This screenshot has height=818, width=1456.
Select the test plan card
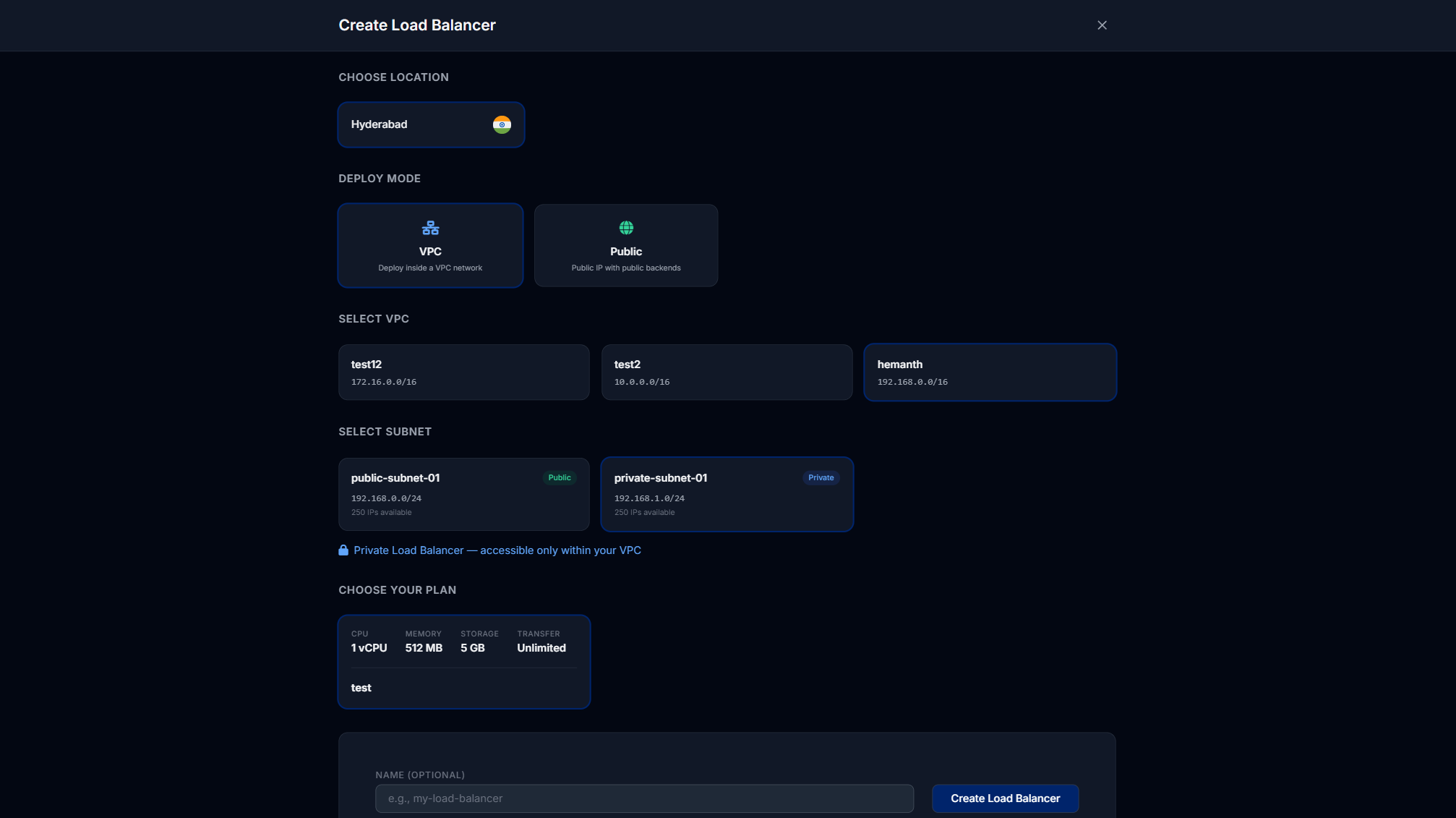coord(463,662)
